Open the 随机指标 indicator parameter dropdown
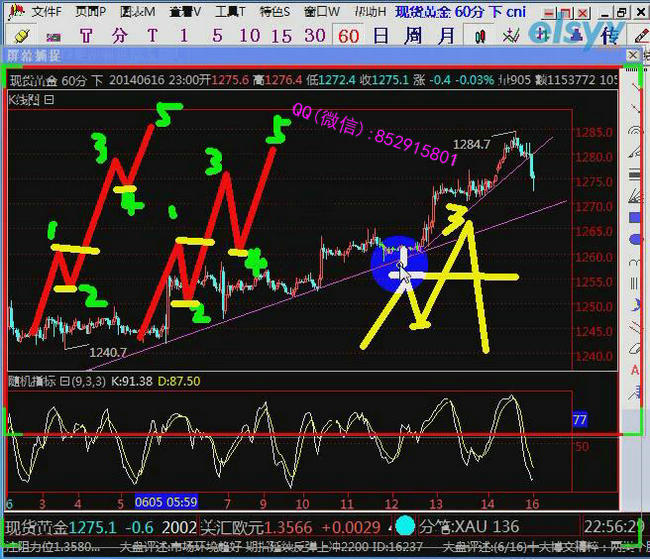 (64, 381)
